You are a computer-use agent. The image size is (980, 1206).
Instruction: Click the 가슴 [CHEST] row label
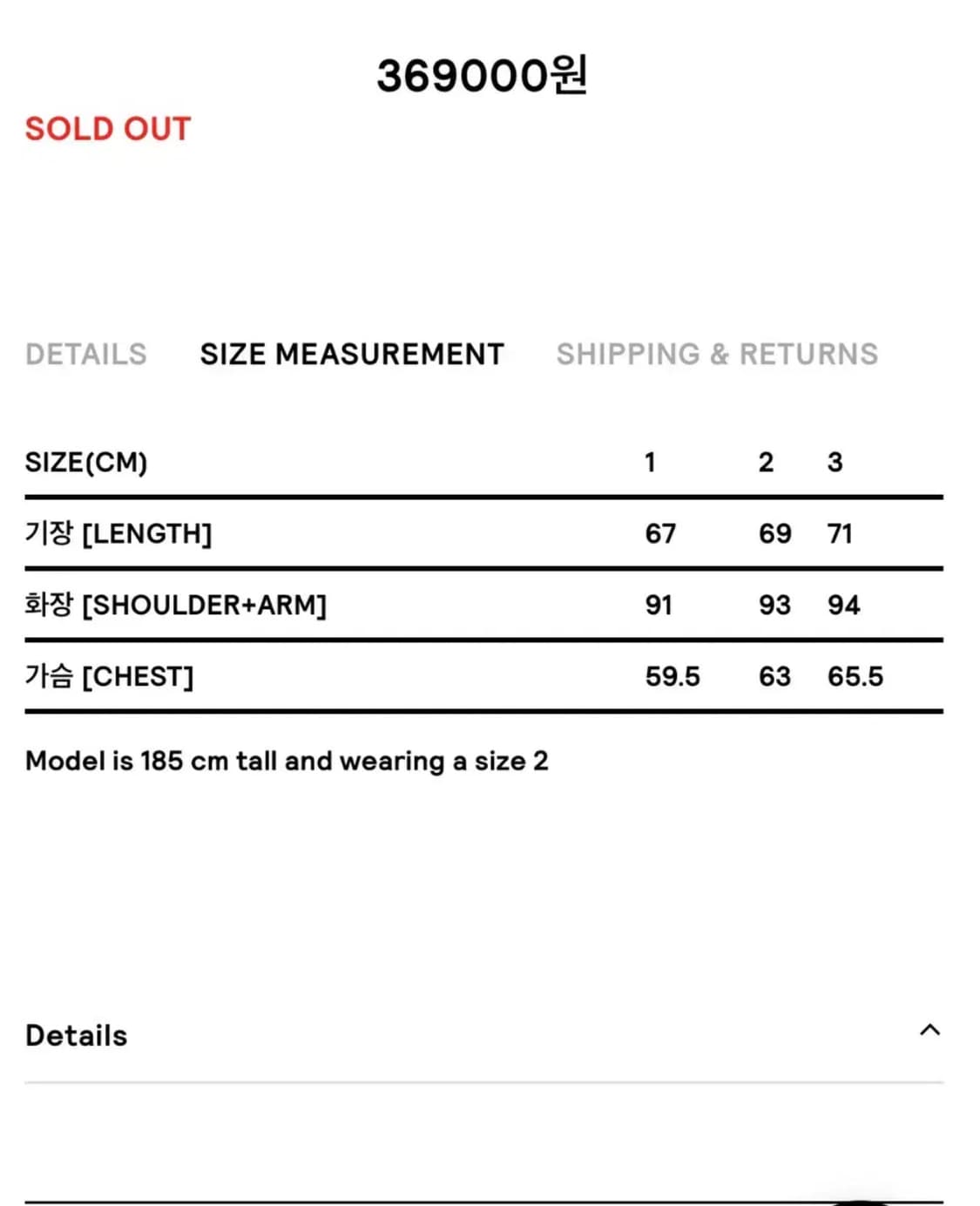pos(109,676)
